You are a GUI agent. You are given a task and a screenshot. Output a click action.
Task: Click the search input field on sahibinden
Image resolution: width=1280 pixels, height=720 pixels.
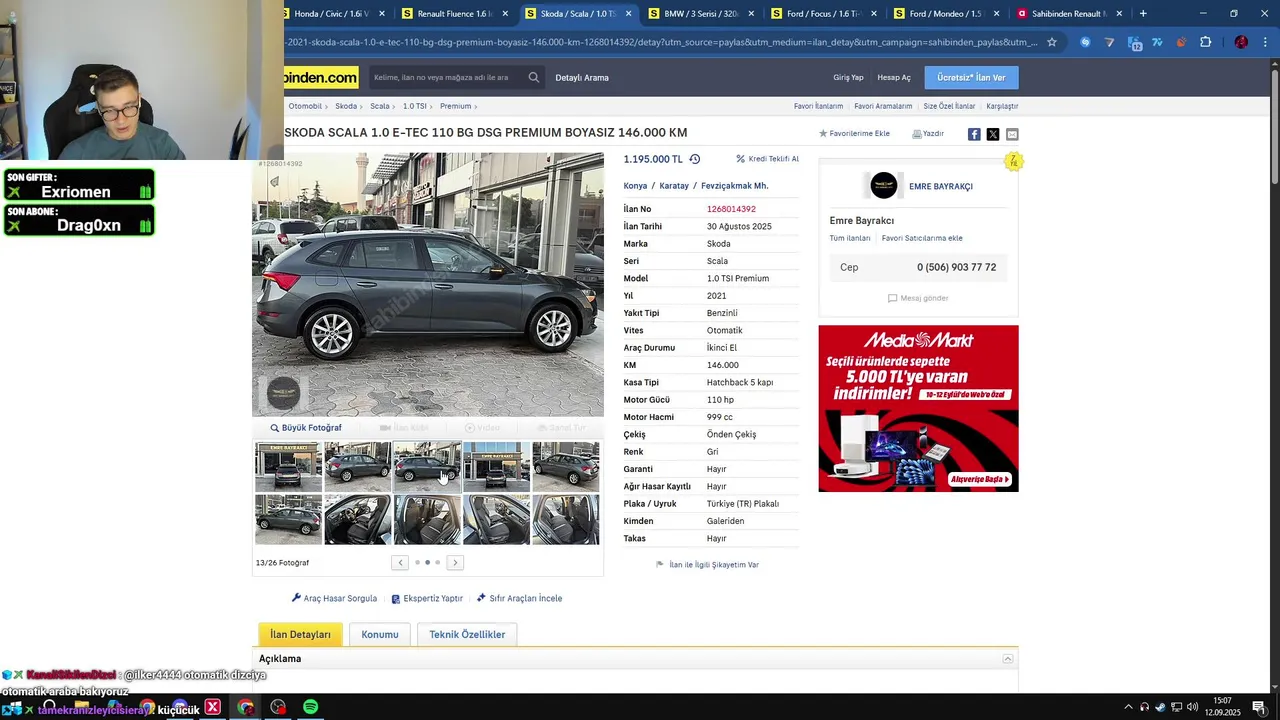[445, 77]
